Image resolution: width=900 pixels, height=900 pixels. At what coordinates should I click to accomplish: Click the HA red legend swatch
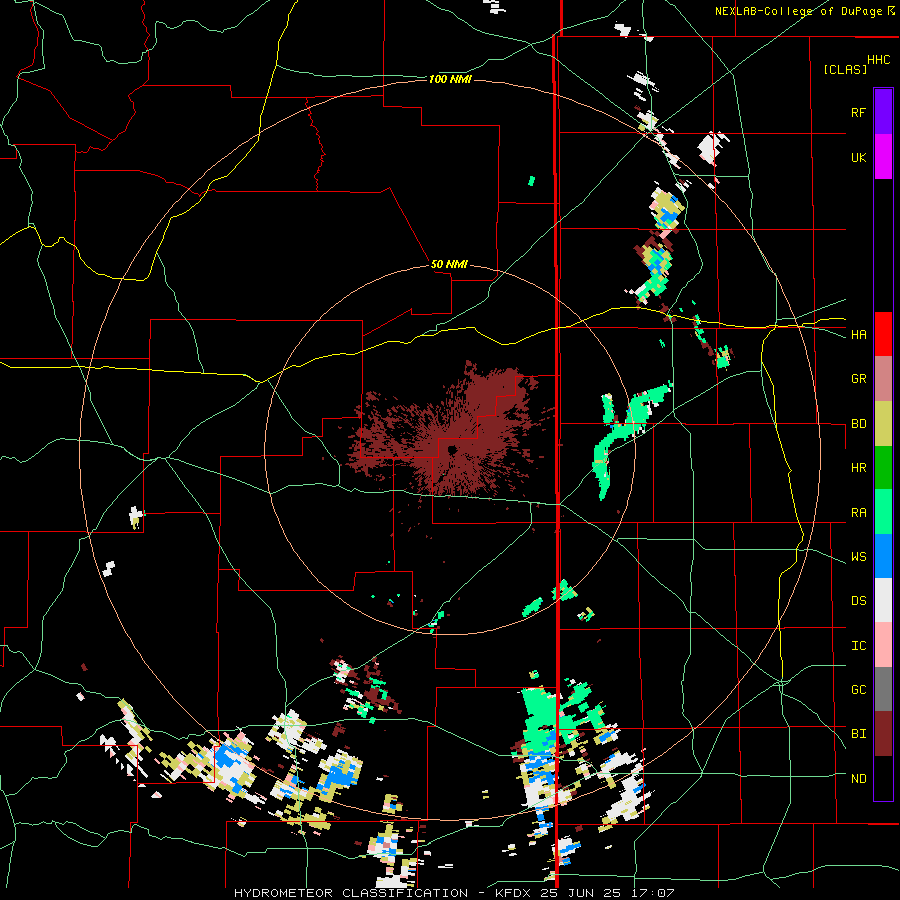pos(883,334)
